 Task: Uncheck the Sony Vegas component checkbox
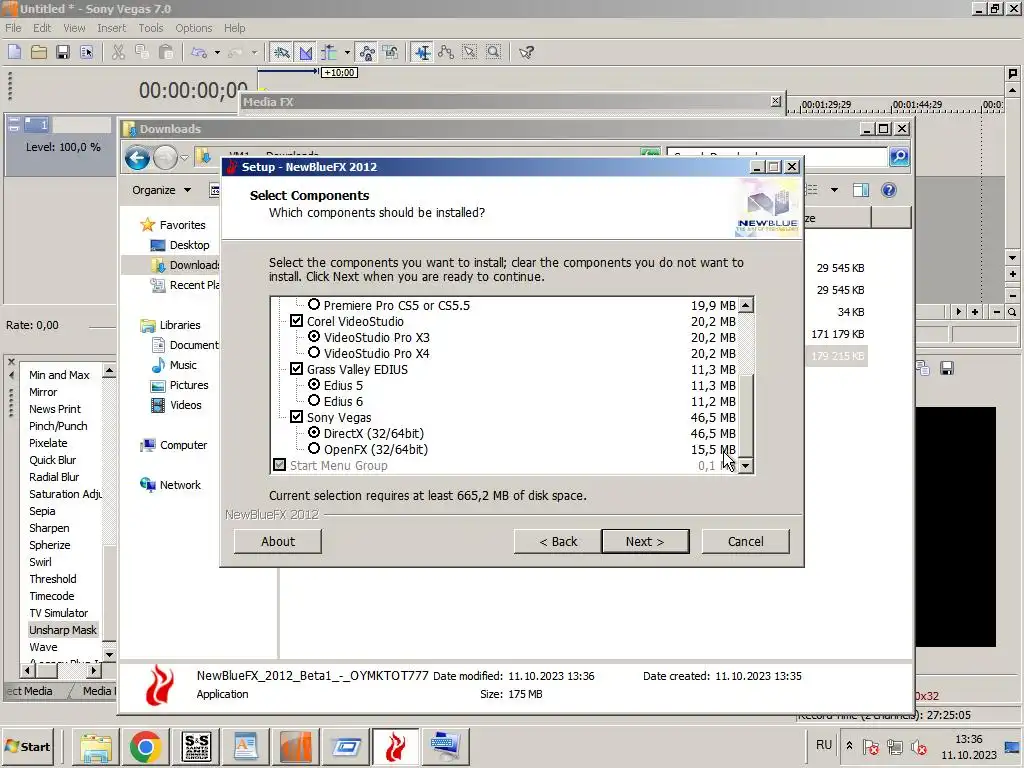[296, 417]
